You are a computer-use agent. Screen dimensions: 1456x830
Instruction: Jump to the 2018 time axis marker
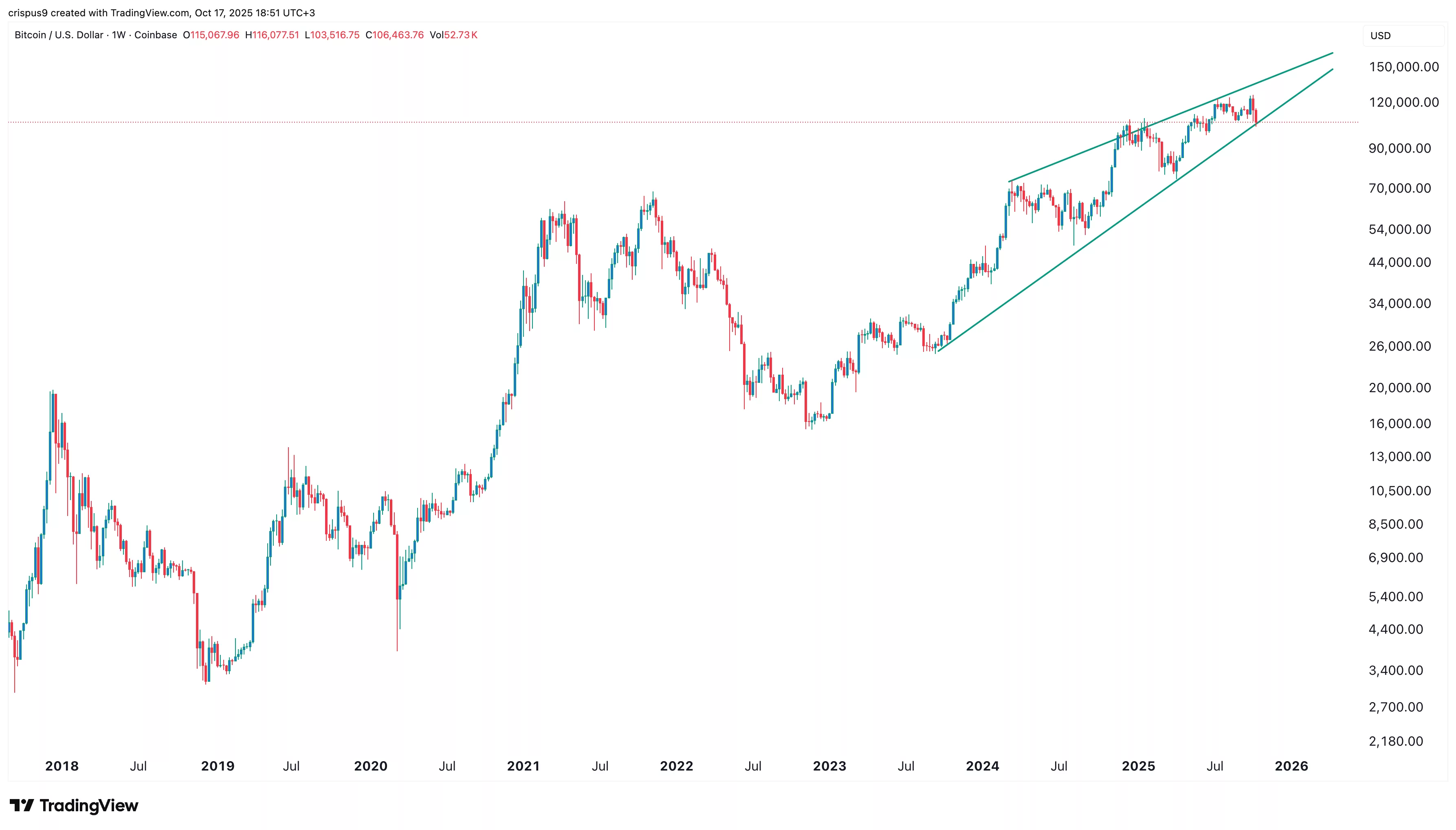pos(62,766)
